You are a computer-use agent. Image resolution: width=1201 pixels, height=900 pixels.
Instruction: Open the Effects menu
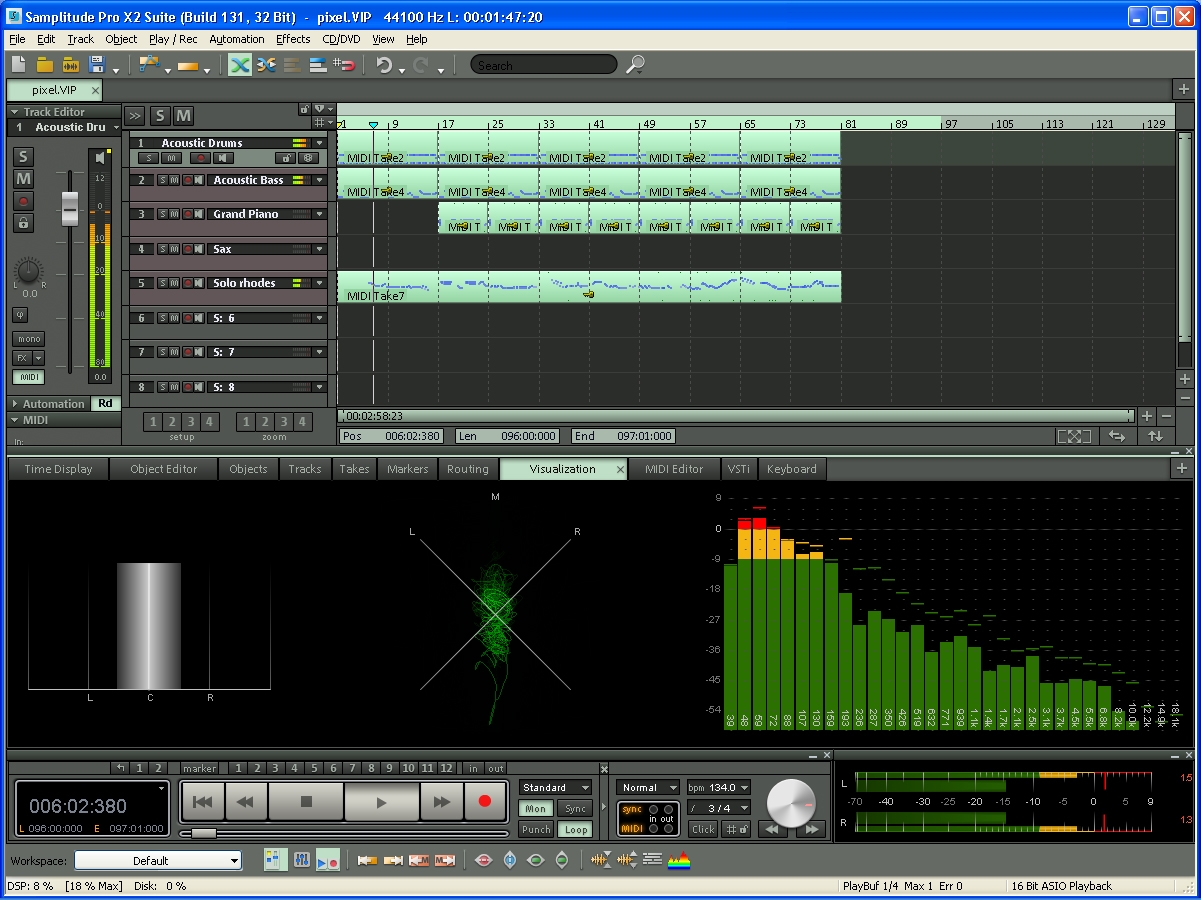293,39
